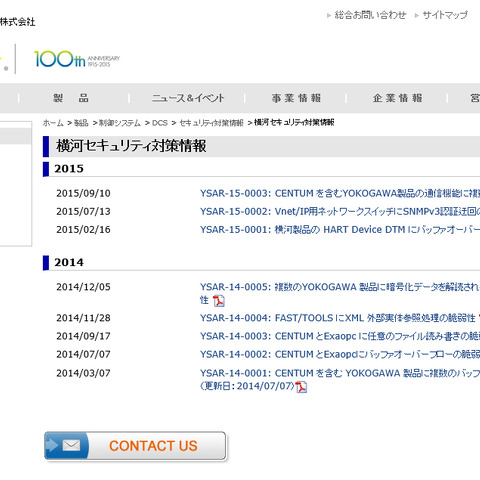The width and height of the screenshot is (480, 480).
Task: Open advisory YSAR-14-0003 link
Action: point(340,336)
